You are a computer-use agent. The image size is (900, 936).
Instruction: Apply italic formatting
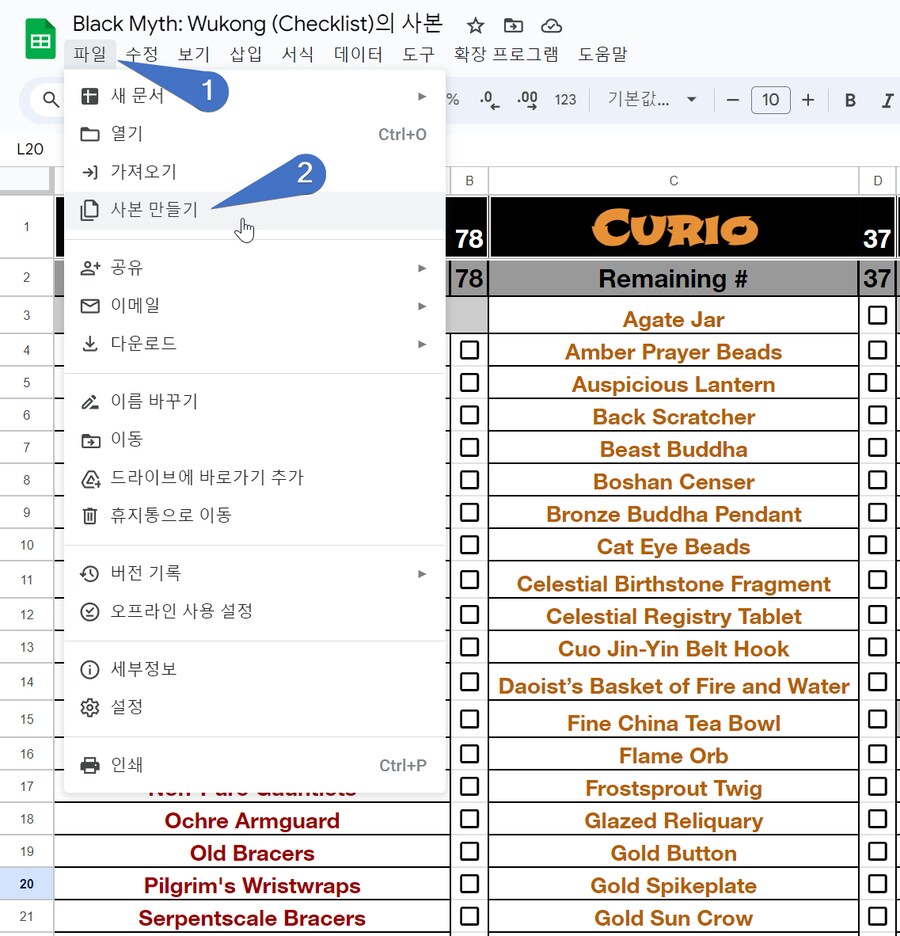(x=888, y=100)
